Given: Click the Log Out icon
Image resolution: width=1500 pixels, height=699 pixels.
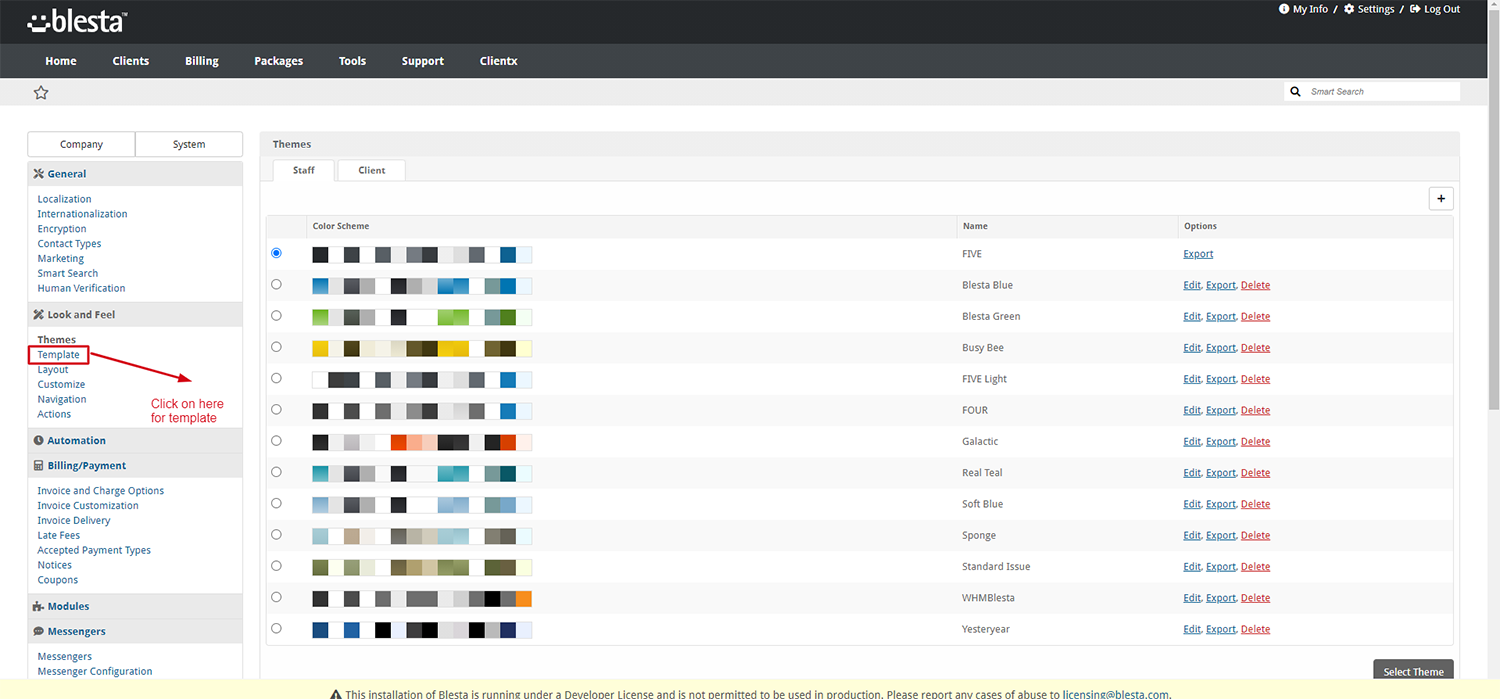Looking at the screenshot, I should click(x=1415, y=9).
